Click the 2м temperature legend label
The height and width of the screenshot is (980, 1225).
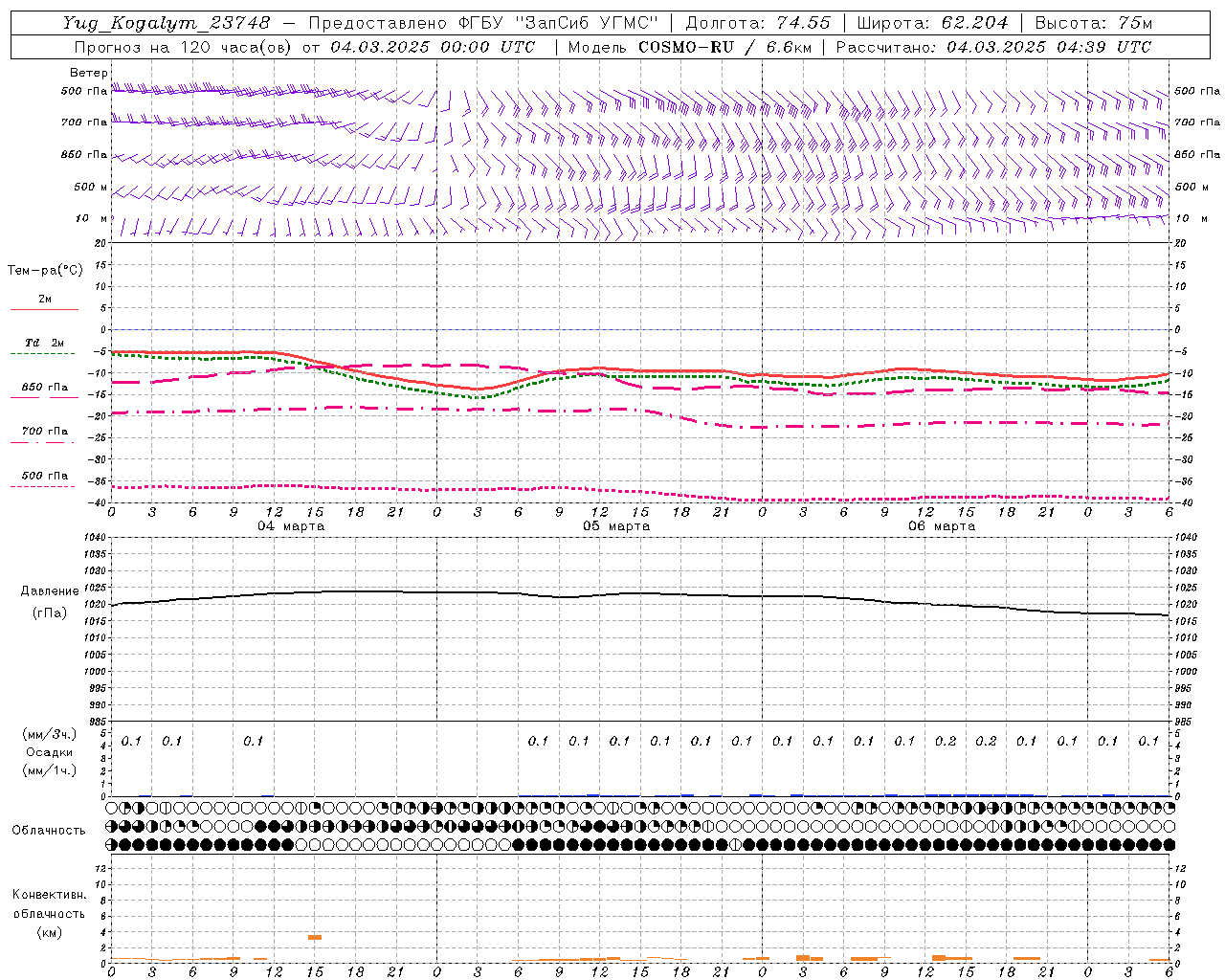point(45,299)
